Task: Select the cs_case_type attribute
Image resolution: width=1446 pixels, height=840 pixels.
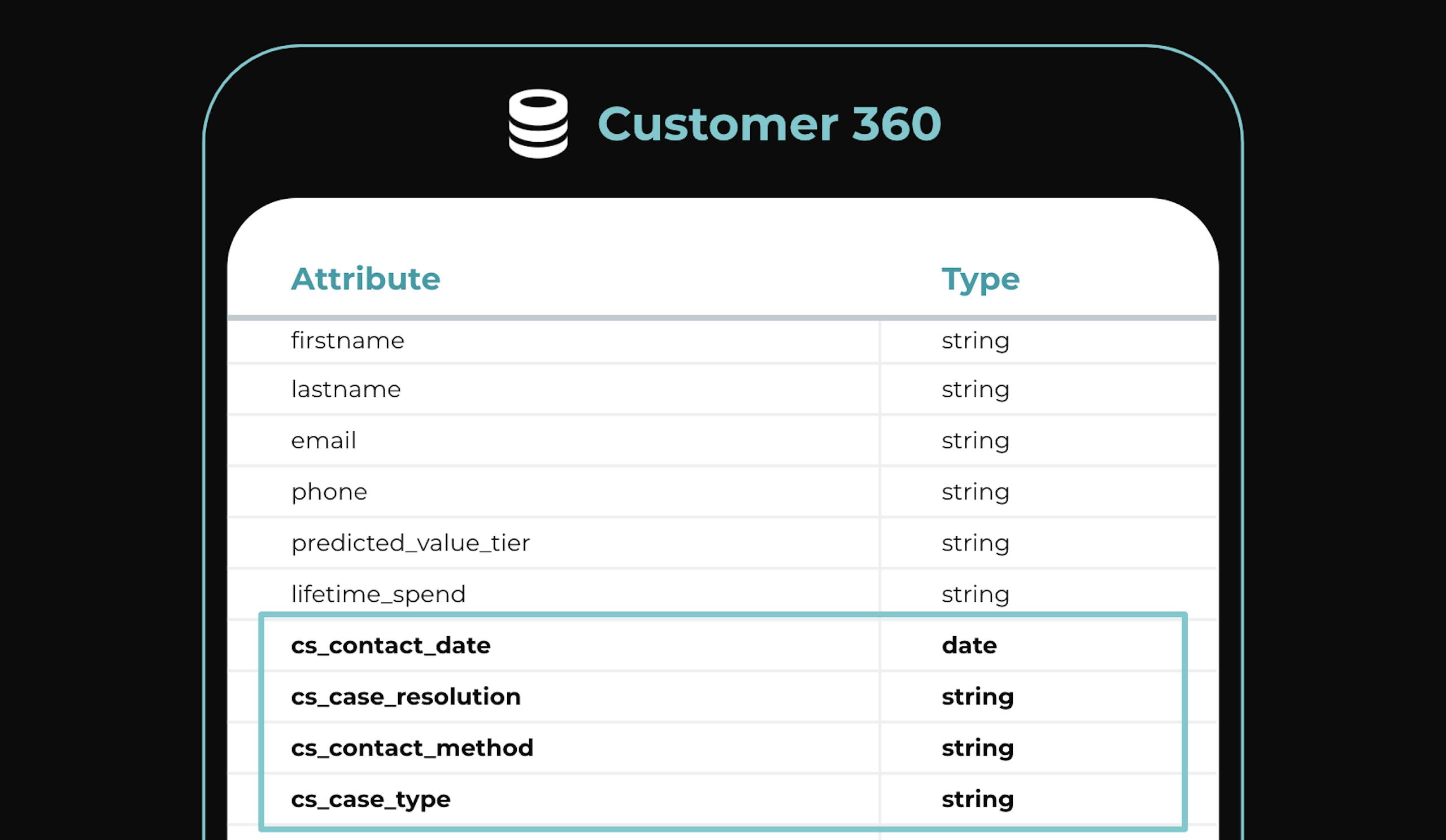Action: coord(371,799)
